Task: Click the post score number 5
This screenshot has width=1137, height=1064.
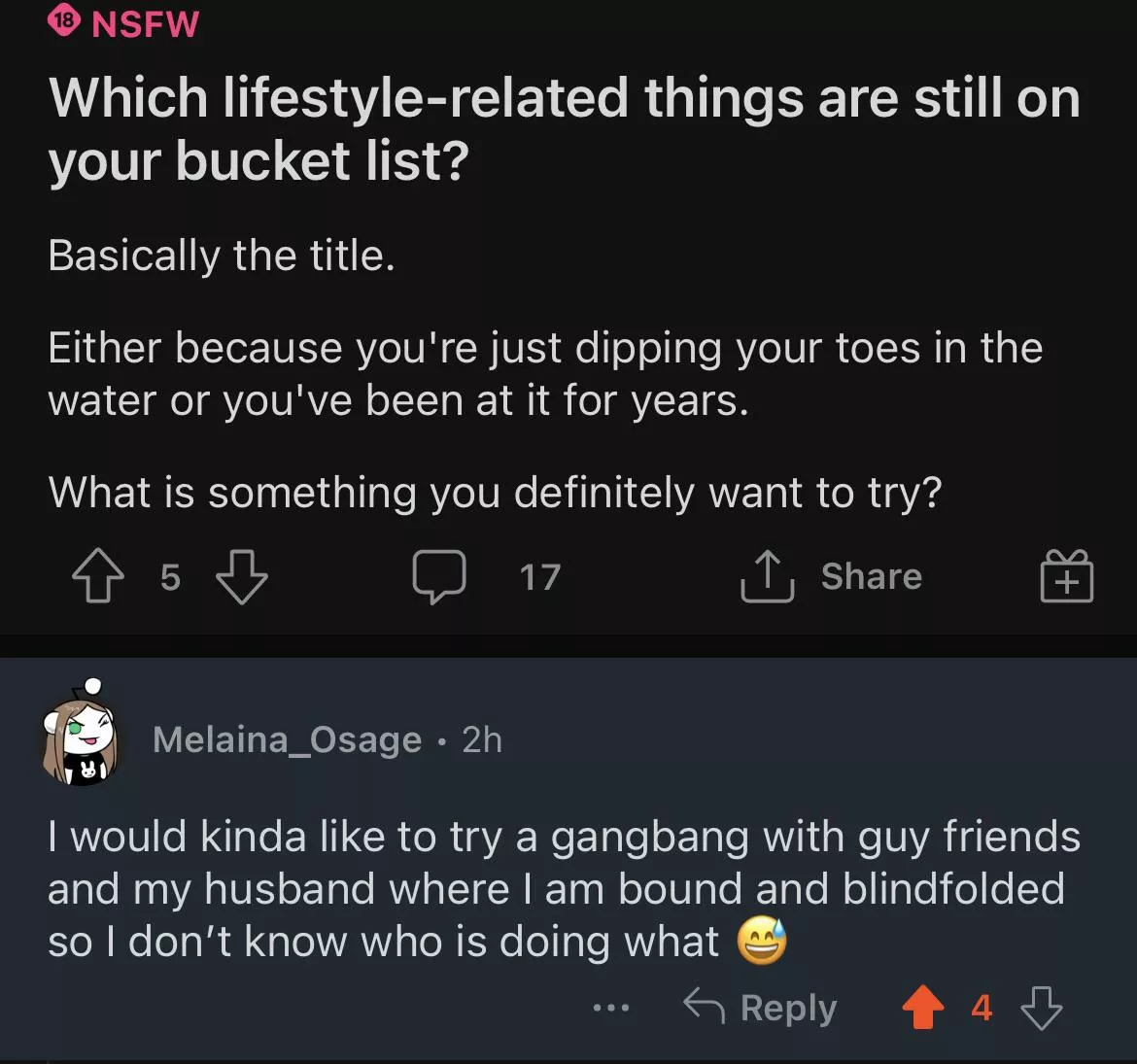Action: point(170,577)
